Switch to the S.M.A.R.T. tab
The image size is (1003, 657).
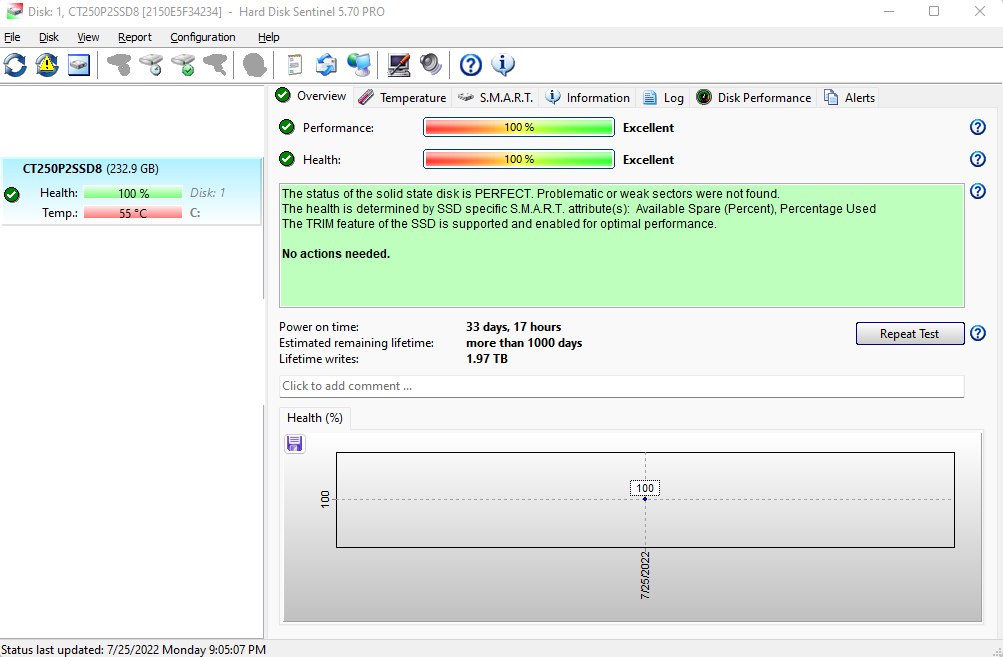497,98
